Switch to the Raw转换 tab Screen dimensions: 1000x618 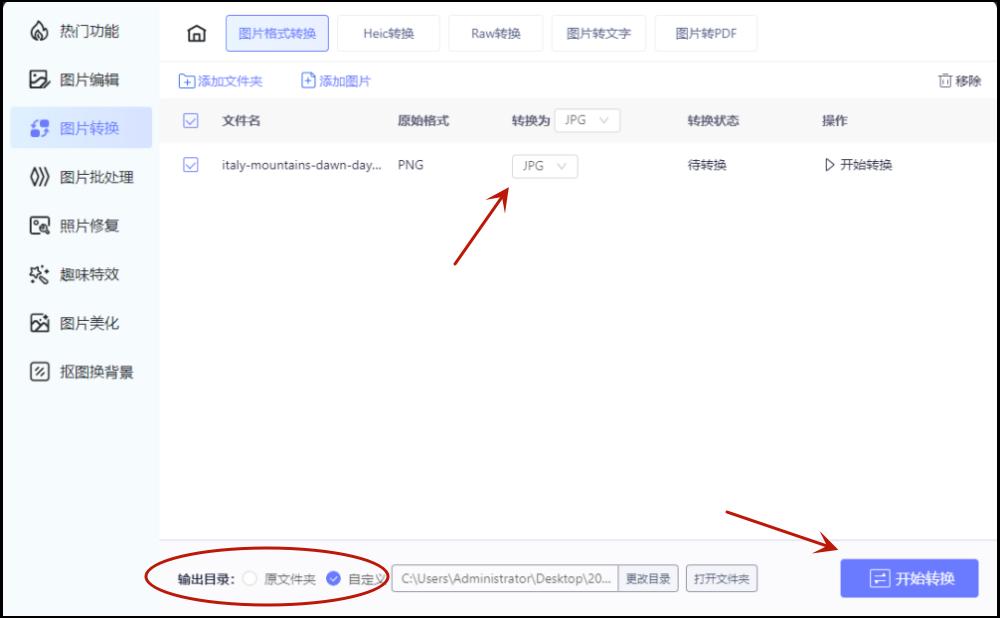pos(495,32)
